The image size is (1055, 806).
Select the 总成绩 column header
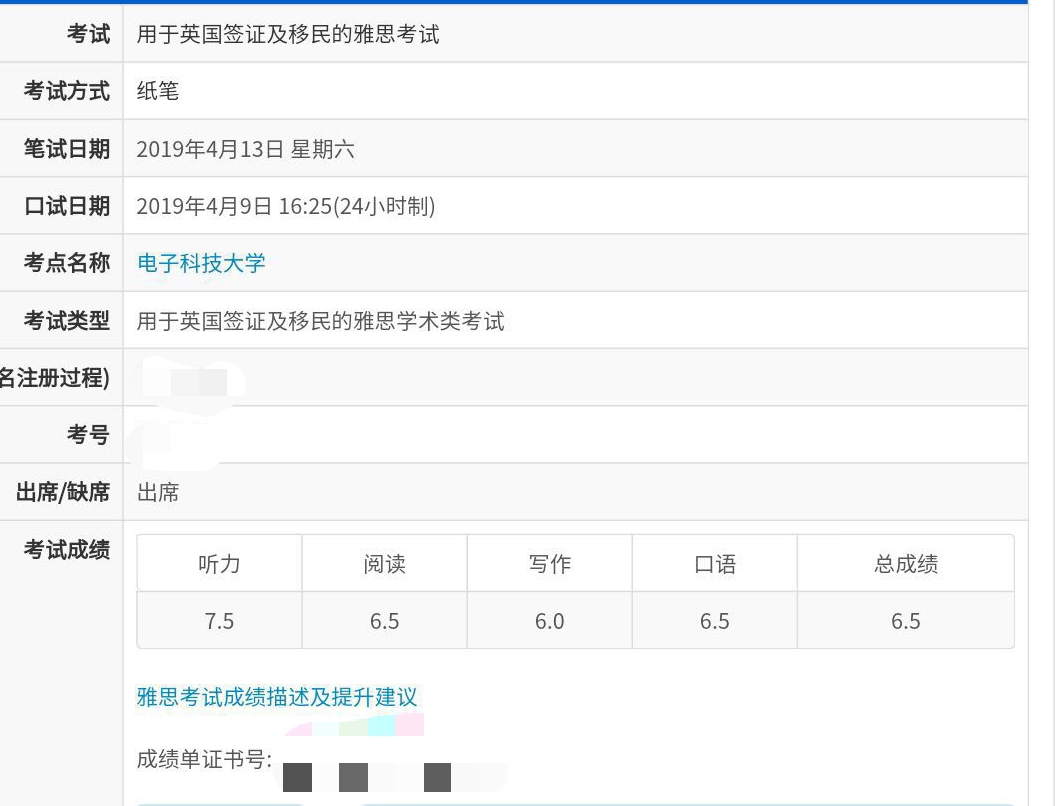coord(905,564)
